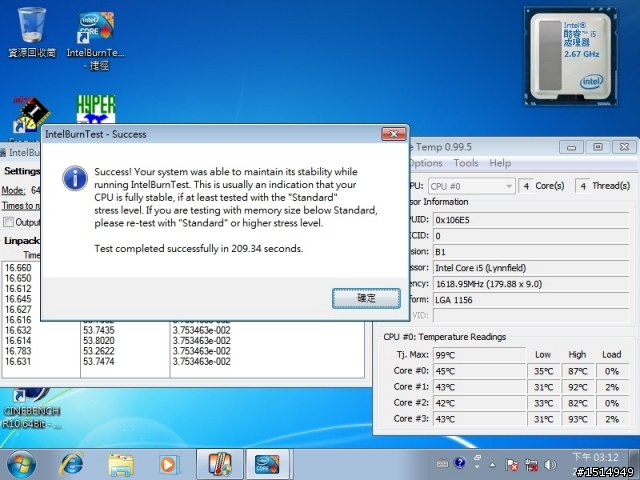The height and width of the screenshot is (480, 640).
Task: Click Core #1 load value 2%
Action: 611,387
